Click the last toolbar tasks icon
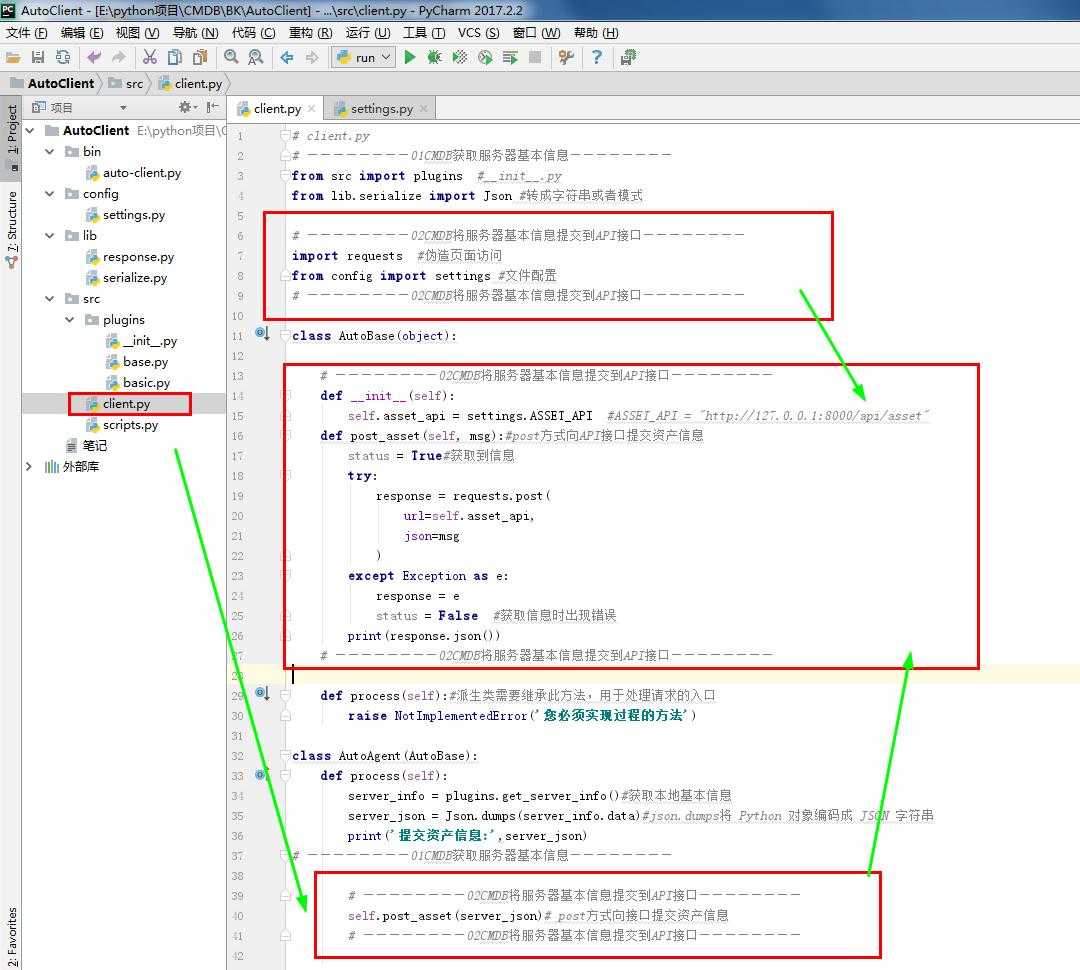The width and height of the screenshot is (1080, 970). (627, 58)
